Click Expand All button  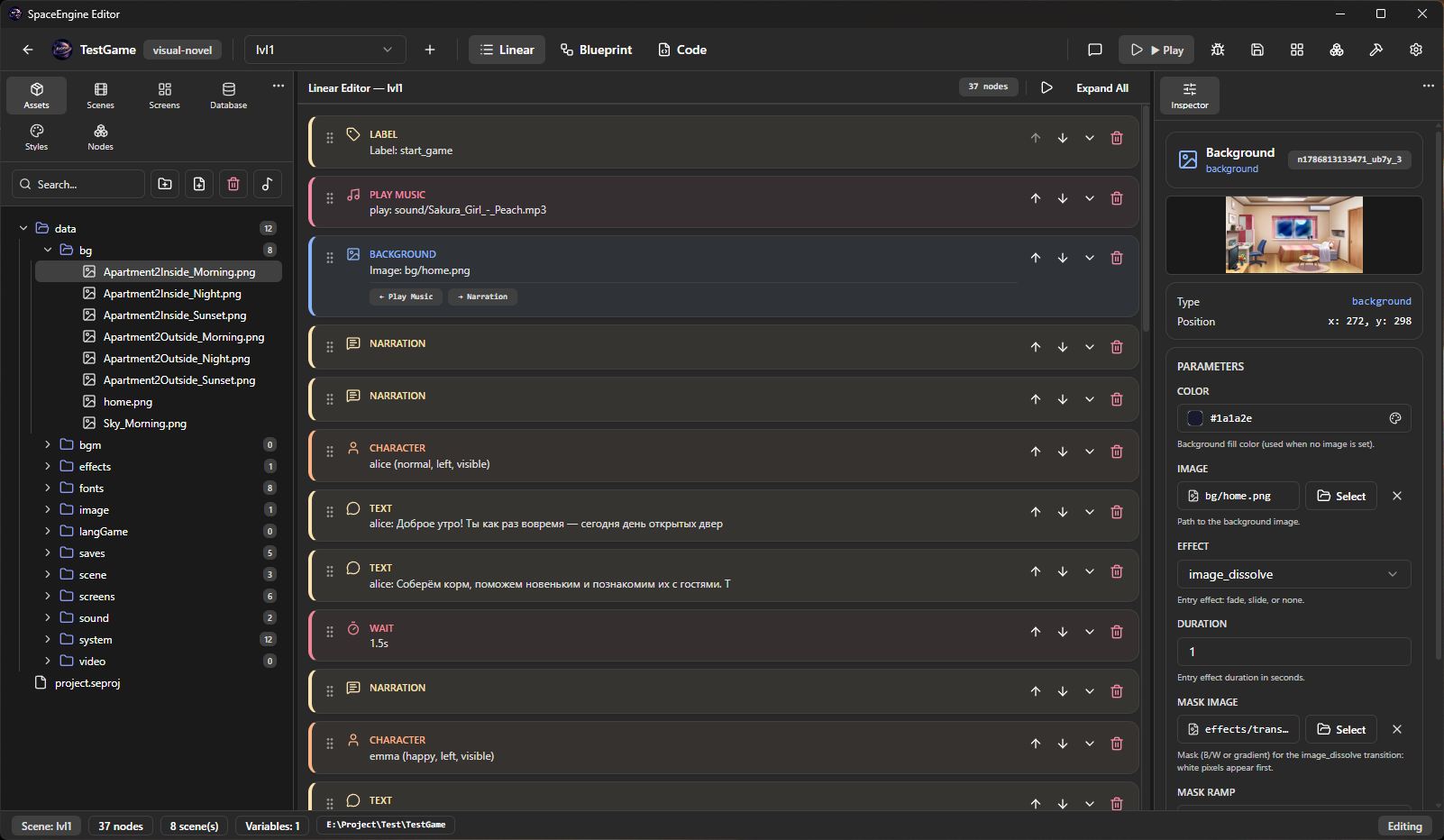pyautogui.click(x=1101, y=87)
